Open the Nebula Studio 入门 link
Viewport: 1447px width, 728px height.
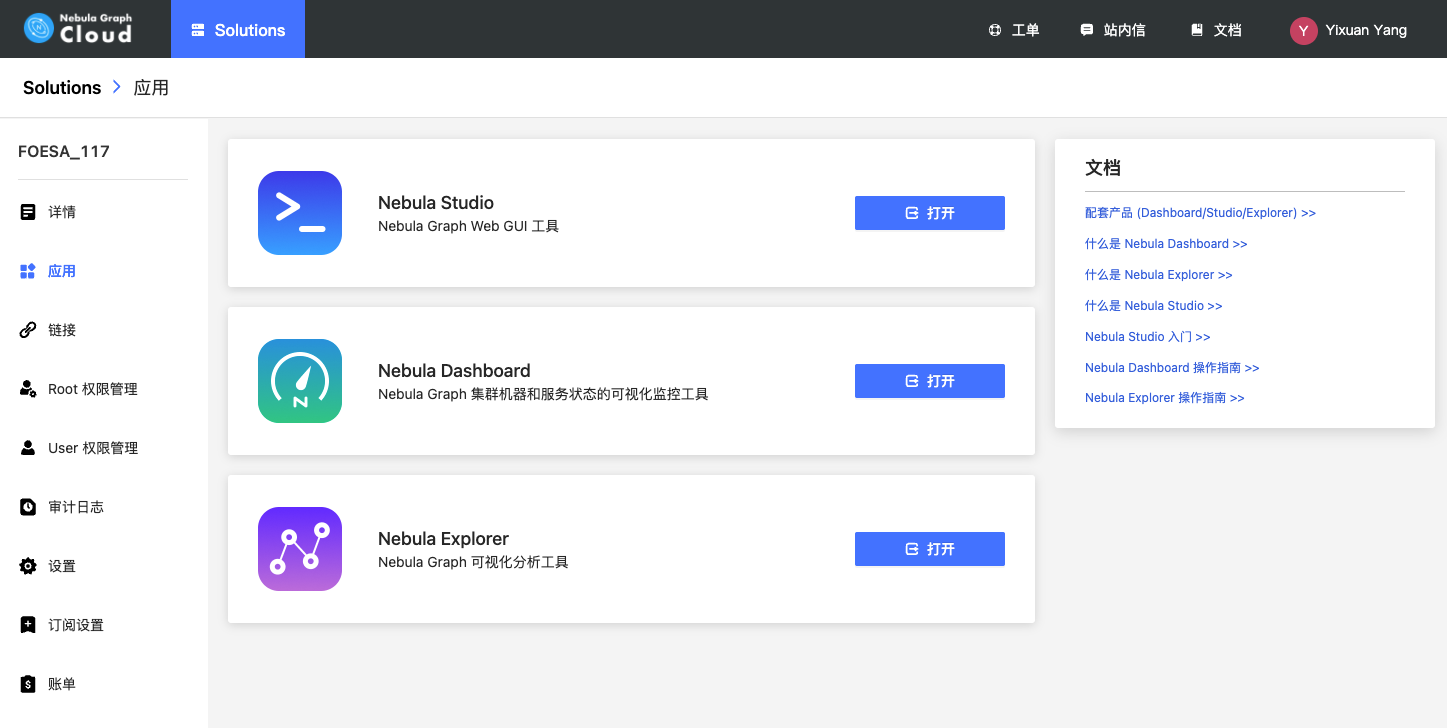[x=1147, y=337]
